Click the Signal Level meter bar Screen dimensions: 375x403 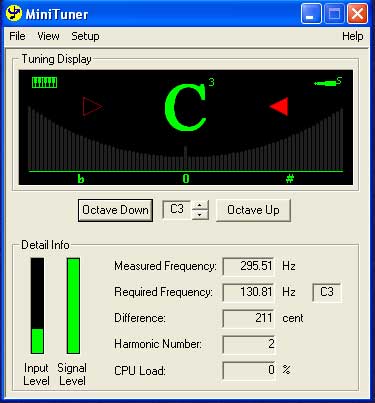(73, 306)
